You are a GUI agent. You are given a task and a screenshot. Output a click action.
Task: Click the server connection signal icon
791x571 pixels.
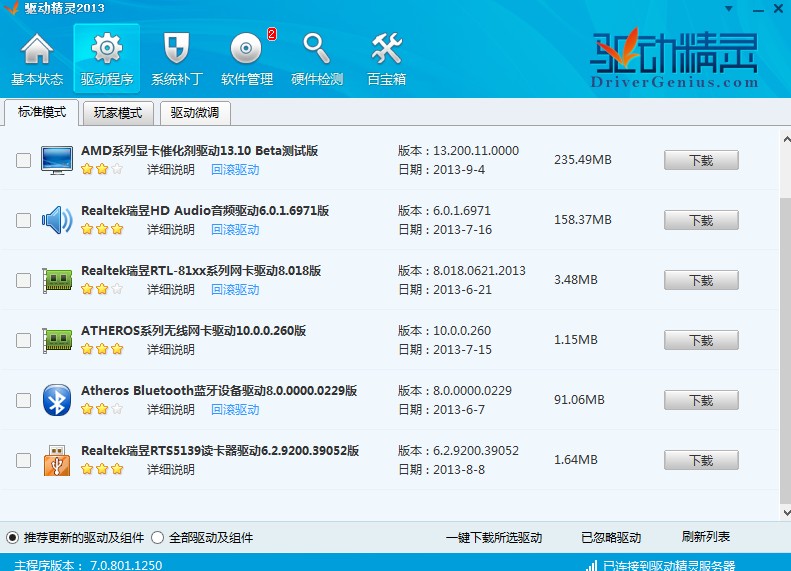click(x=591, y=565)
